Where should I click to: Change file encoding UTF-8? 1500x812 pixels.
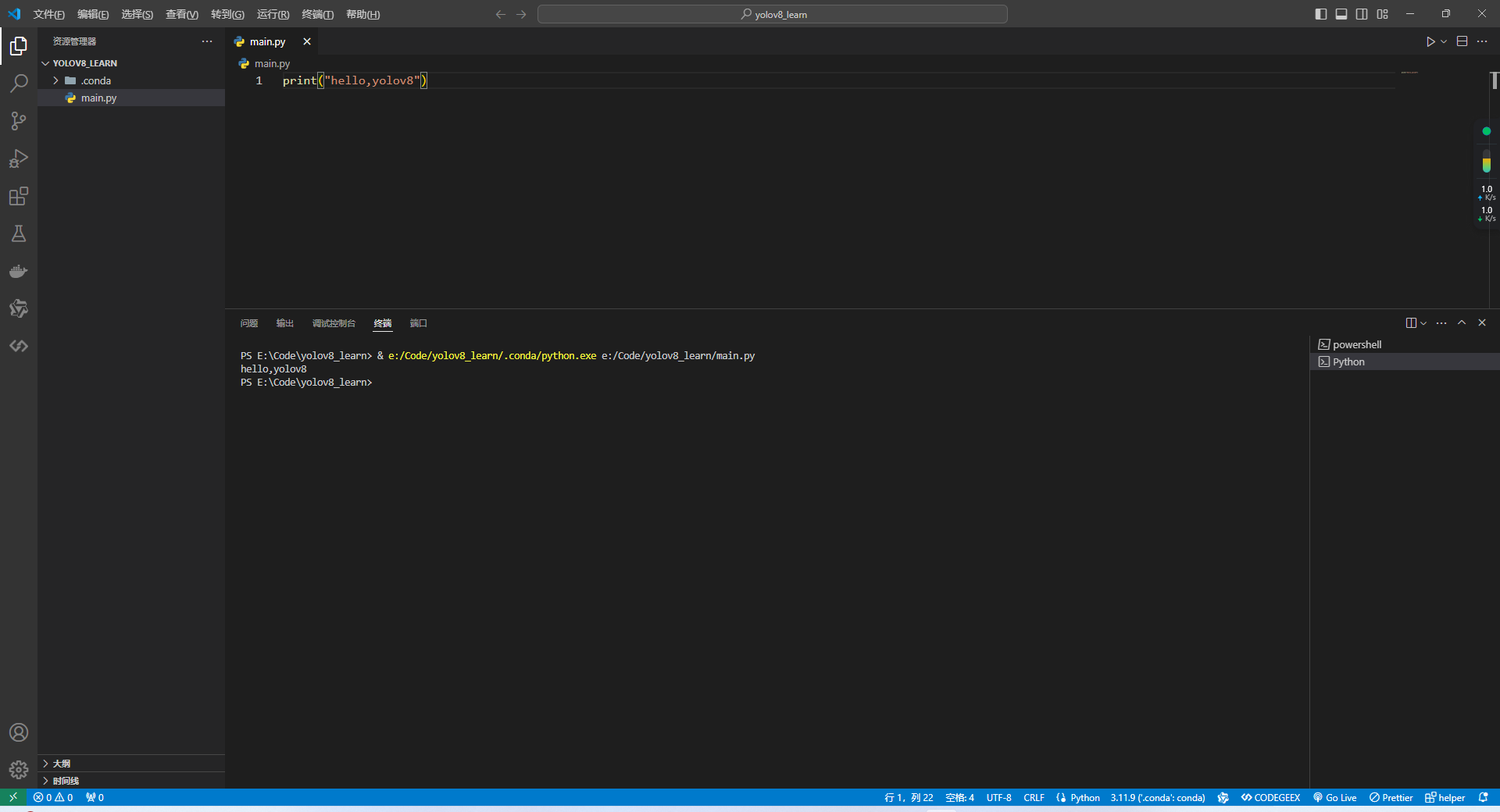click(x=998, y=797)
